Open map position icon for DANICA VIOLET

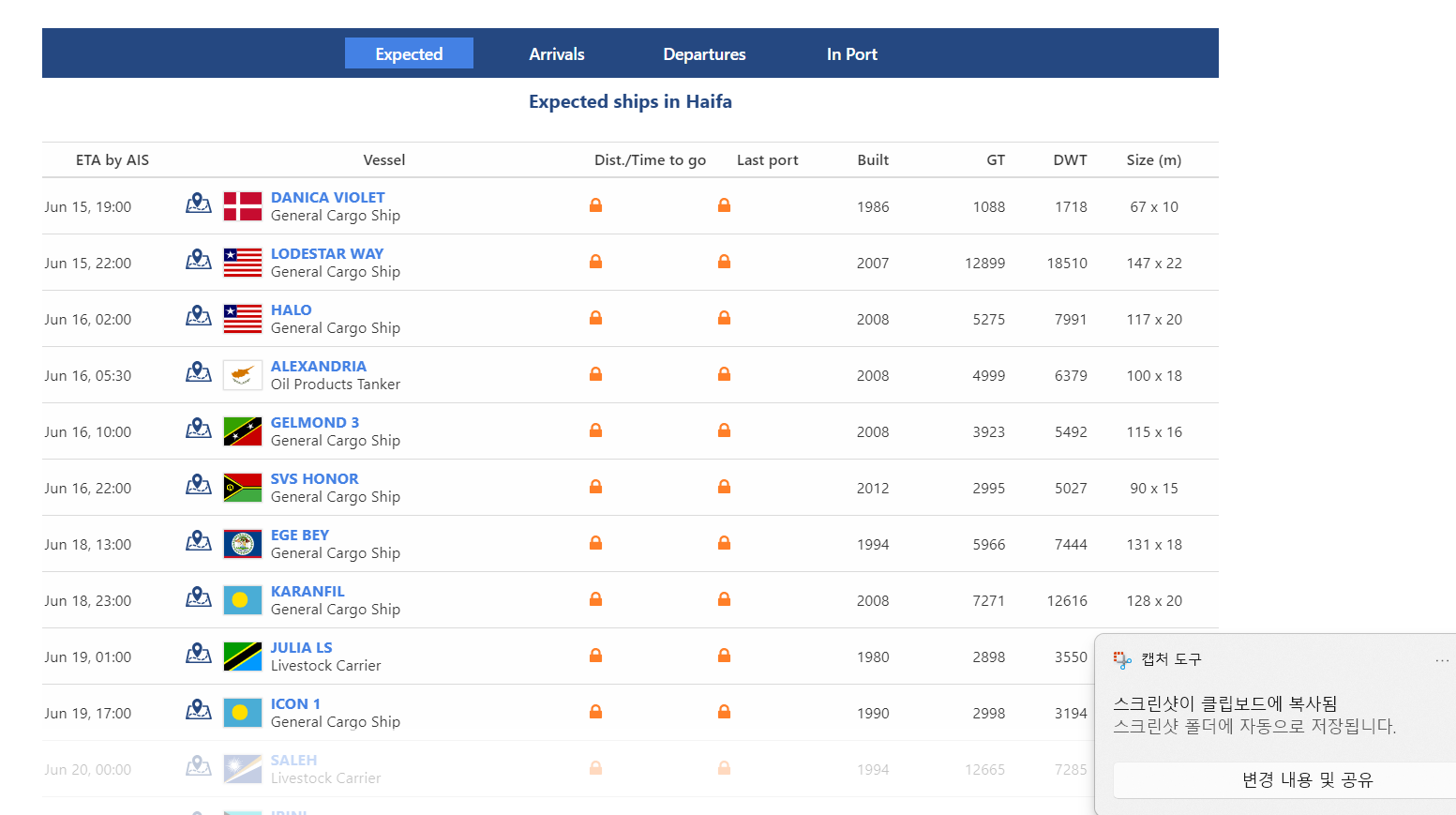coord(198,204)
